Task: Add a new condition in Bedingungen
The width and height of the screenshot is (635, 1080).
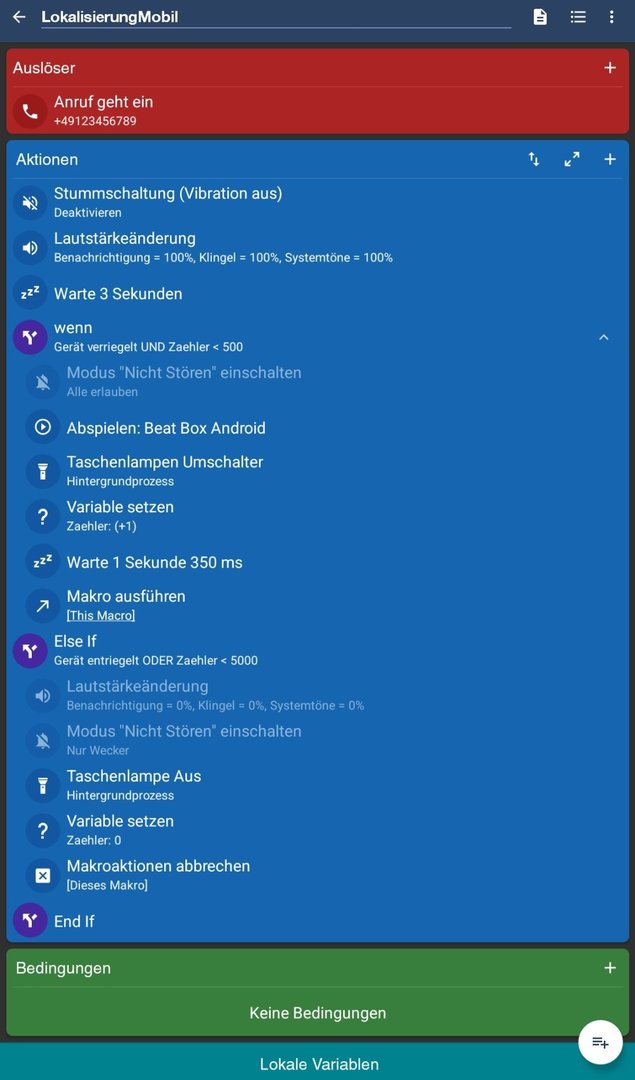Action: click(x=609, y=968)
